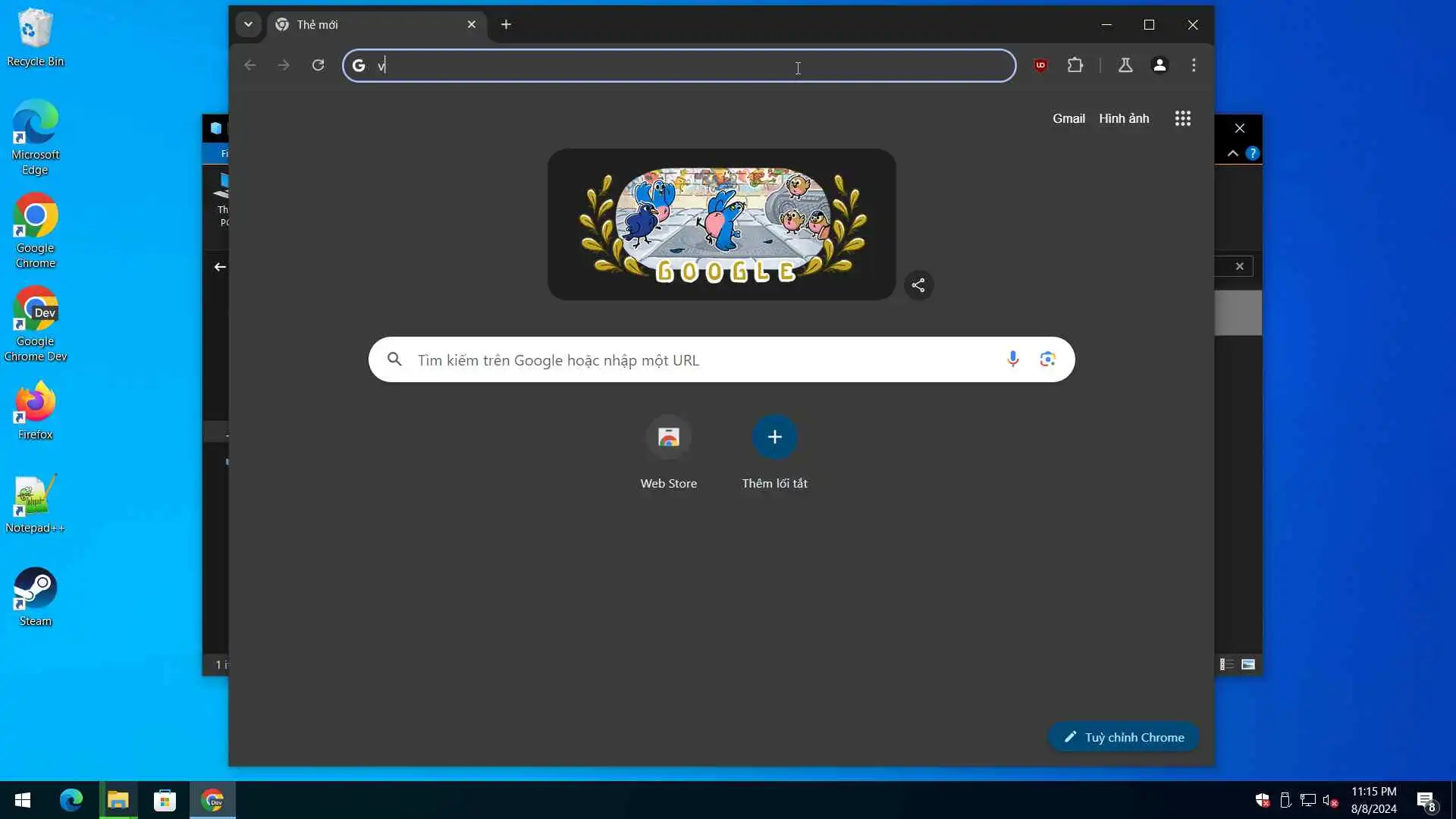The width and height of the screenshot is (1456, 819).
Task: Open the Google apps grid
Action: click(x=1182, y=118)
